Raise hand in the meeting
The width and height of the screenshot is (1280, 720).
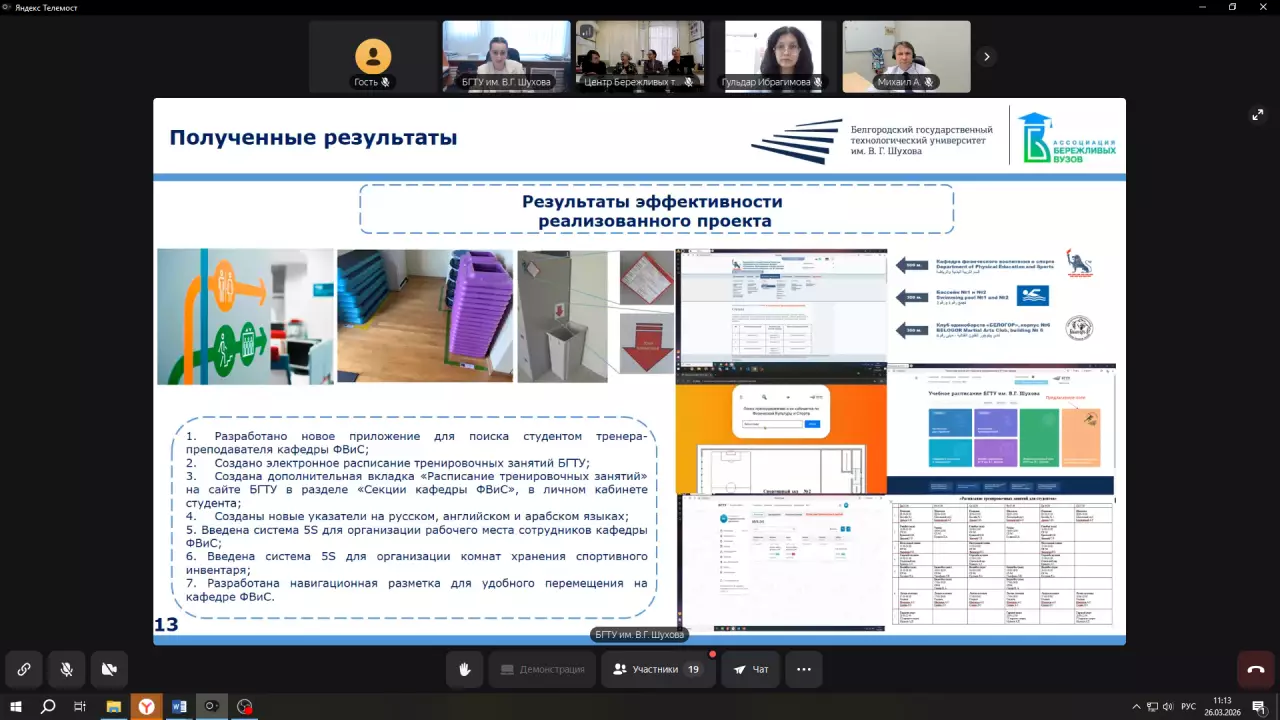pyautogui.click(x=465, y=669)
